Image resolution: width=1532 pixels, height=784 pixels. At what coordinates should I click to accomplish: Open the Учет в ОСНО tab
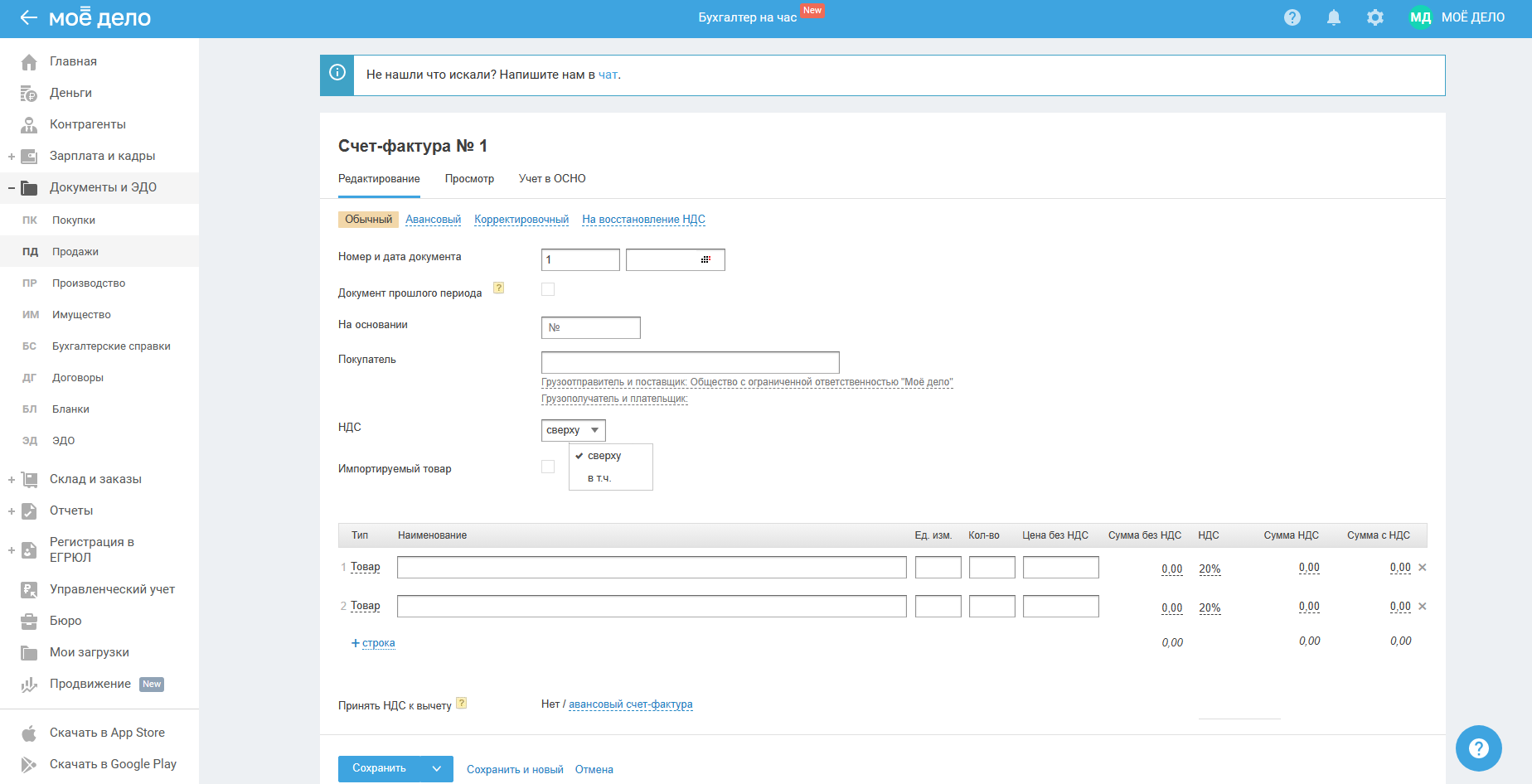[552, 179]
